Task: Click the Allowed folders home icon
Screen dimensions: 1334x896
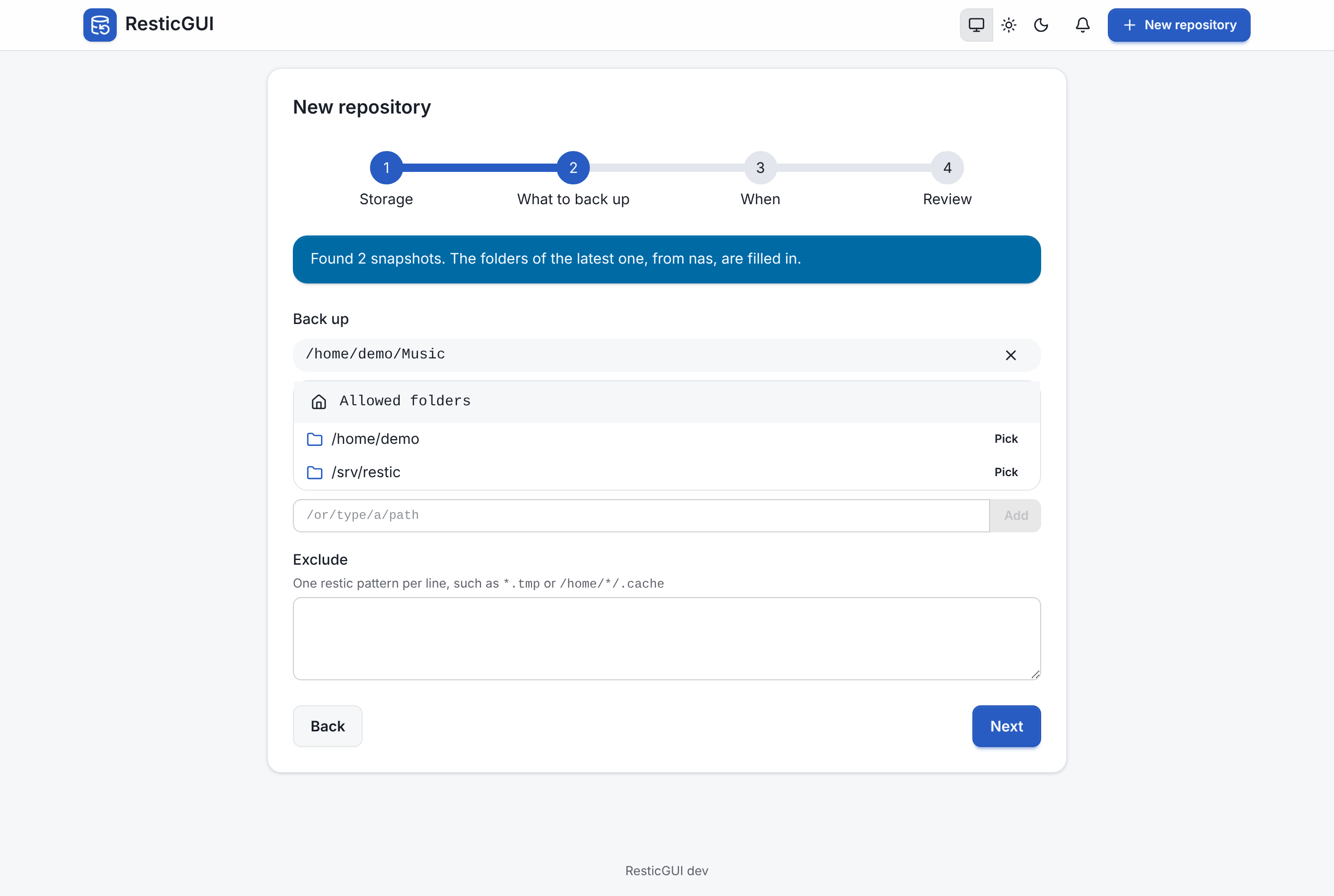Action: coord(319,402)
